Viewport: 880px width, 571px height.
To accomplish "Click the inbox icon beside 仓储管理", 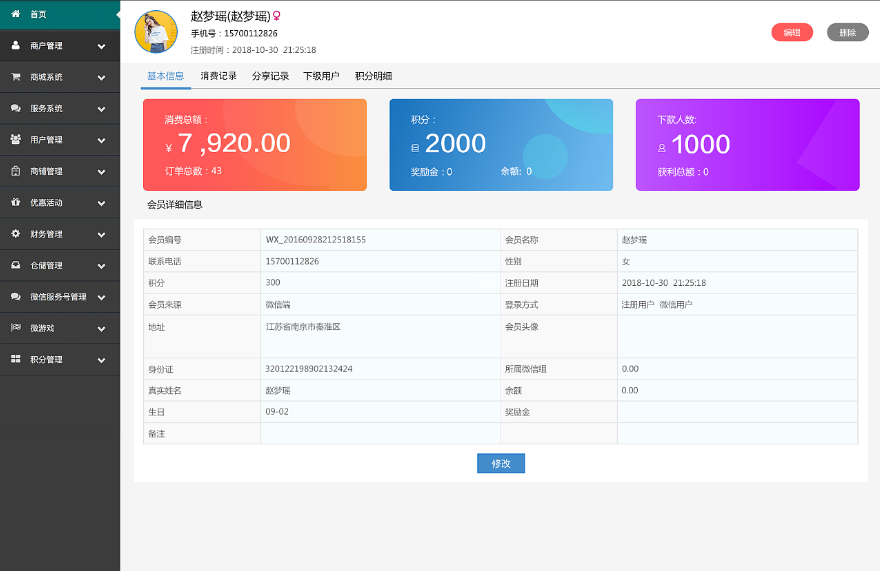I will (x=16, y=265).
